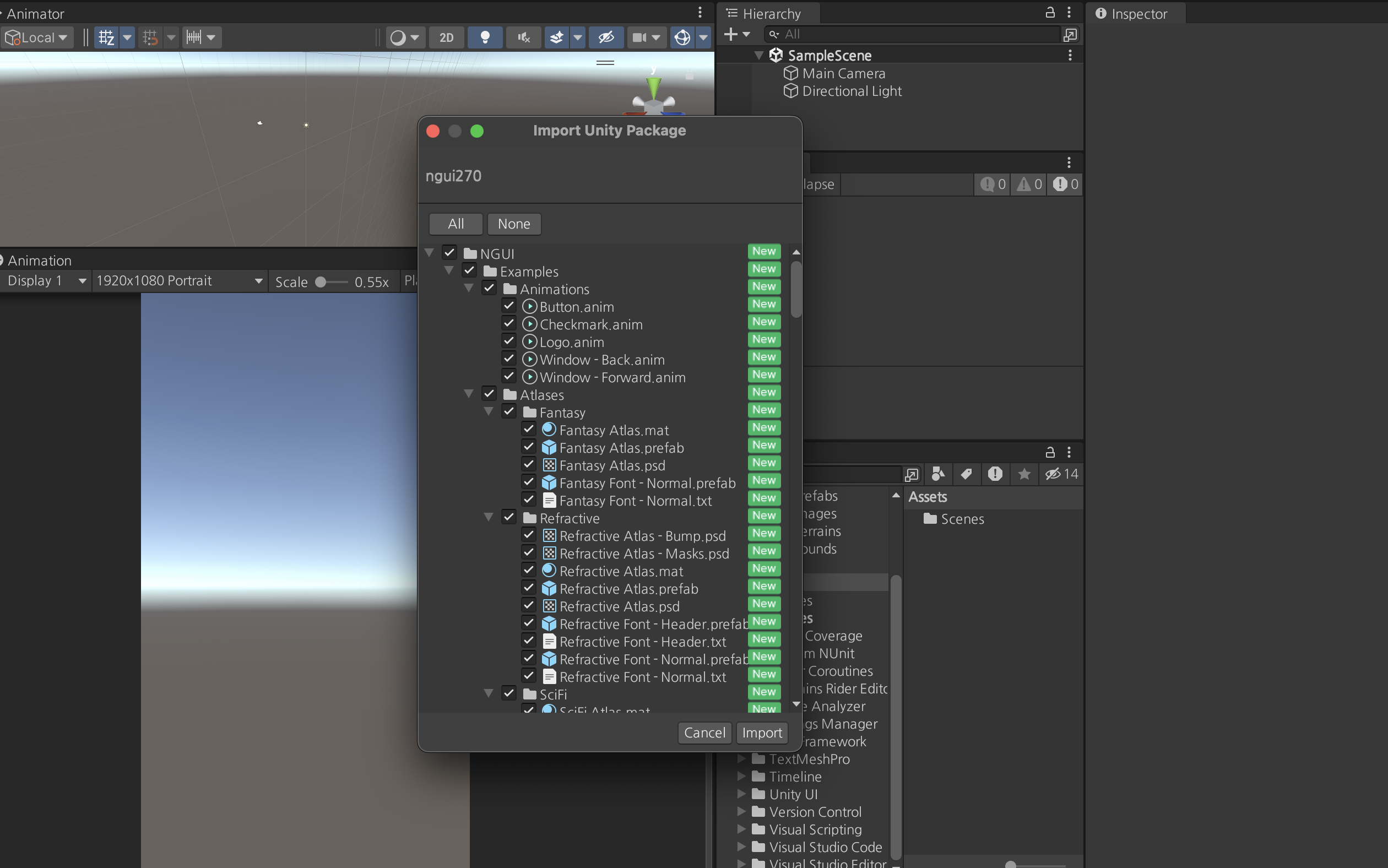
Task: Click the Import button
Action: coord(761,733)
